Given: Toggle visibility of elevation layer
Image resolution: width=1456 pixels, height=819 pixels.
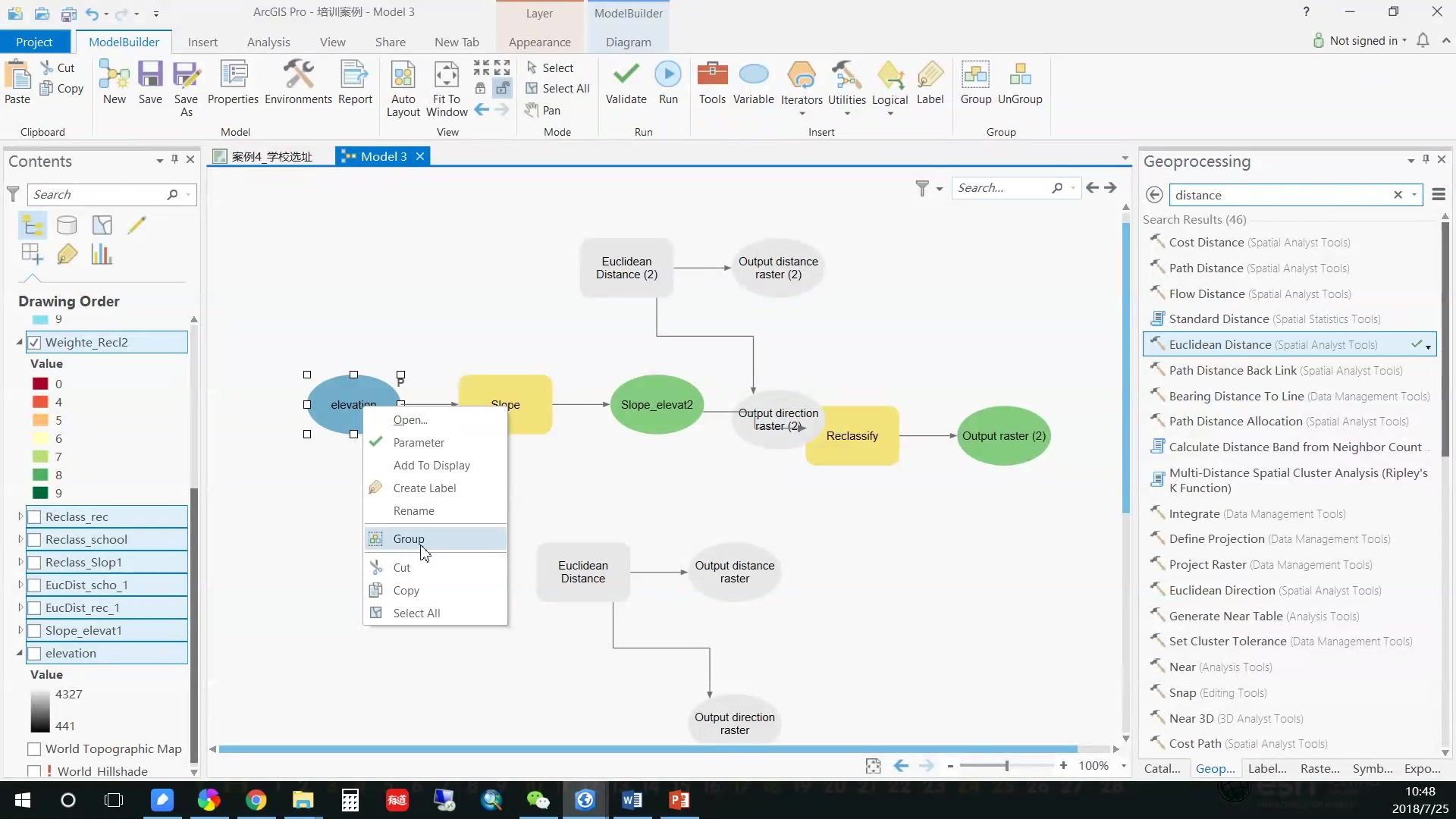Looking at the screenshot, I should tap(34, 653).
